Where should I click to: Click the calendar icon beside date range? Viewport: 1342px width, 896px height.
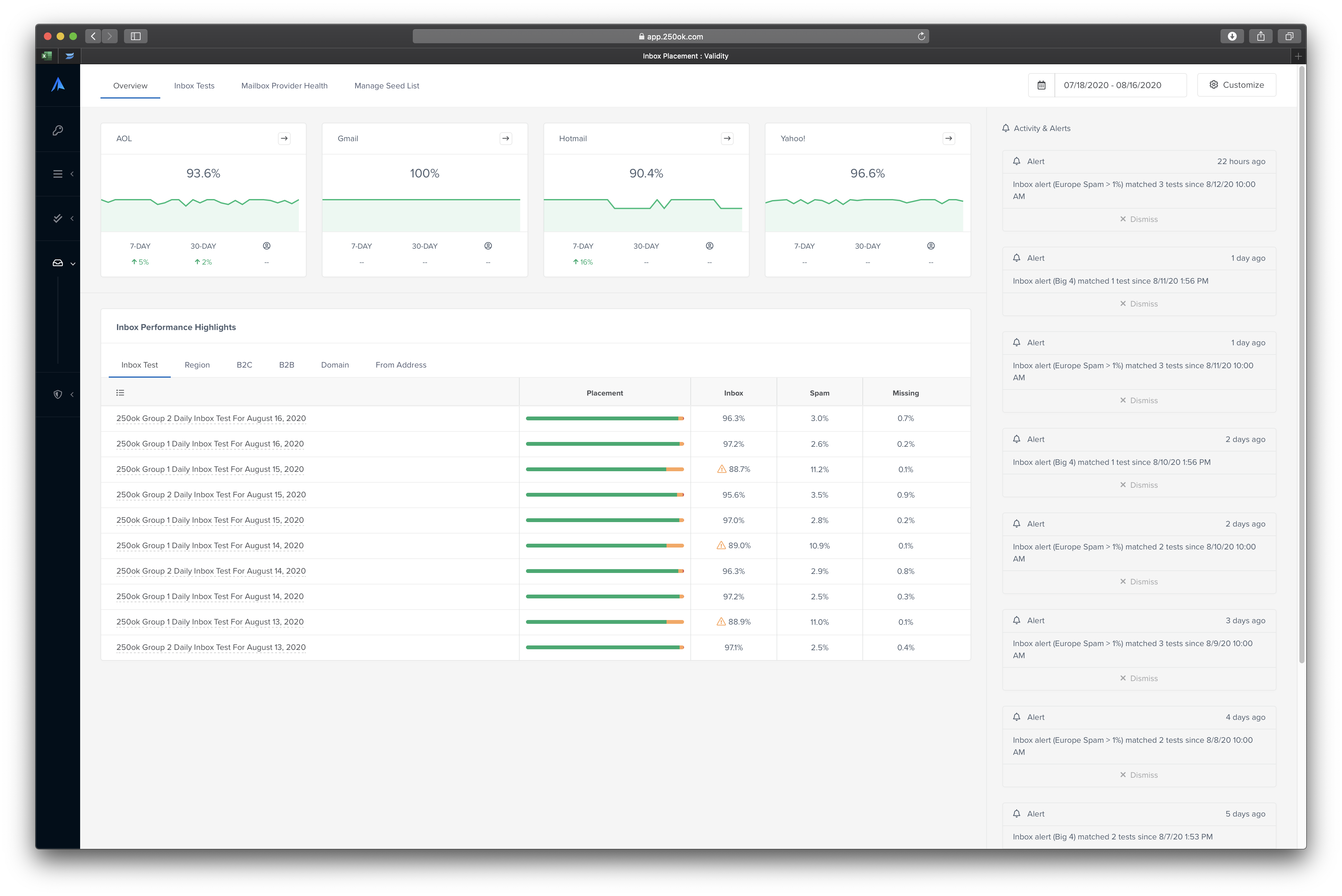(x=1041, y=85)
